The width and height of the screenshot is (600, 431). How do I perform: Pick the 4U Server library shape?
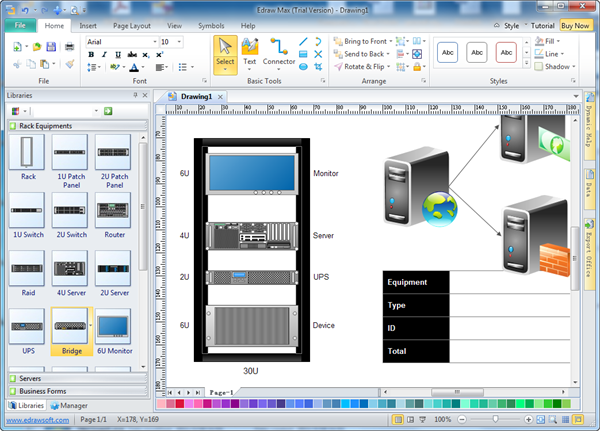tap(70, 270)
